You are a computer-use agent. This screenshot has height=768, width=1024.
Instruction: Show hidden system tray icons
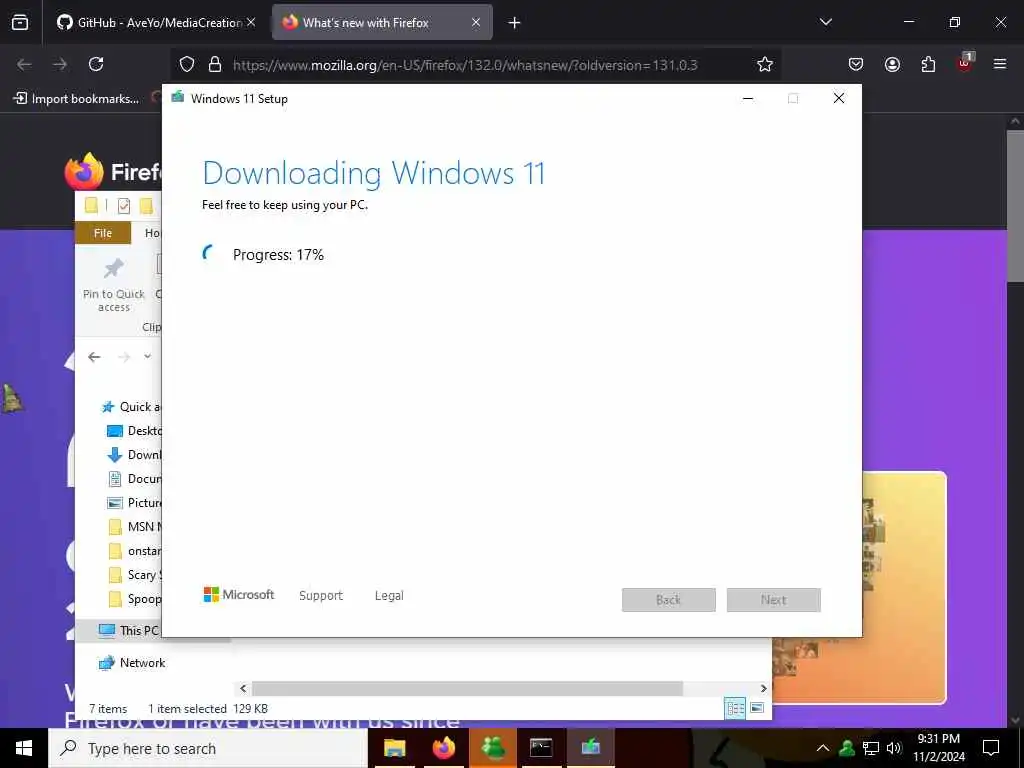click(823, 748)
